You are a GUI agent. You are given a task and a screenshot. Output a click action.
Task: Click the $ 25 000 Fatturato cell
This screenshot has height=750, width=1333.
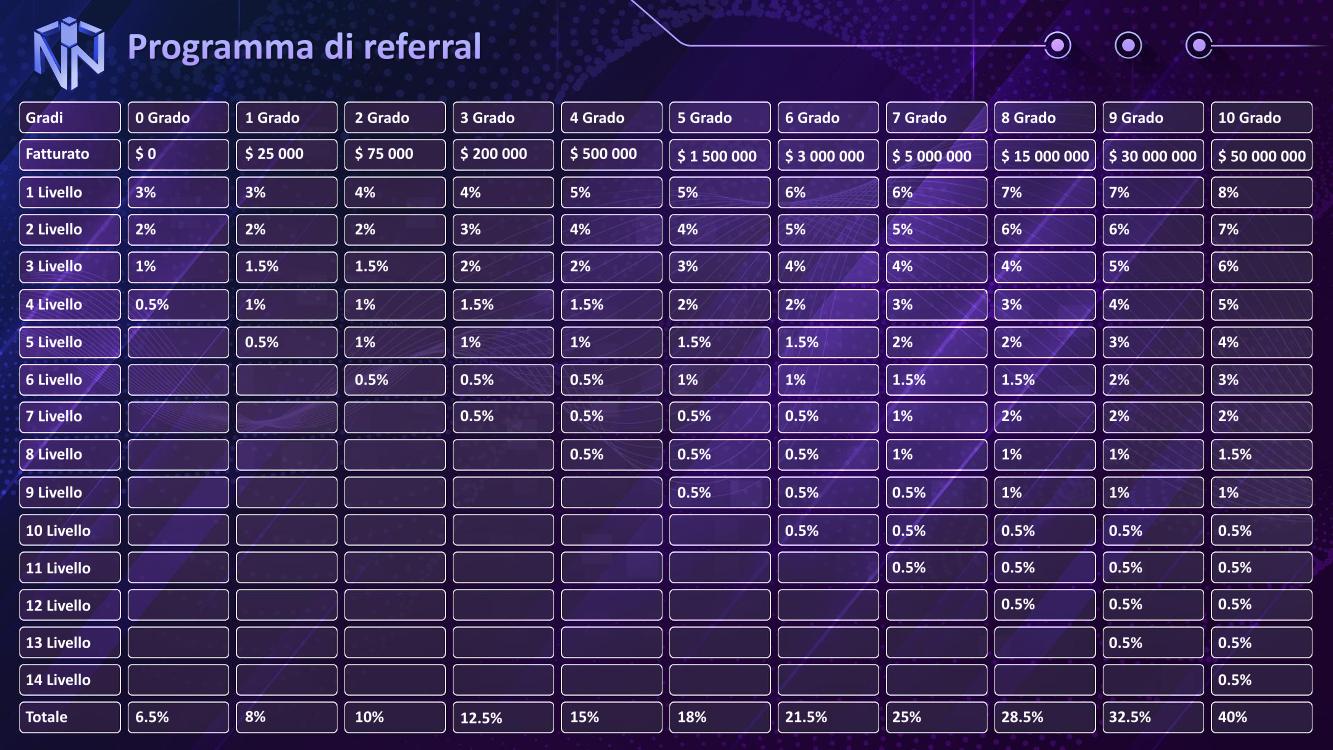286,155
